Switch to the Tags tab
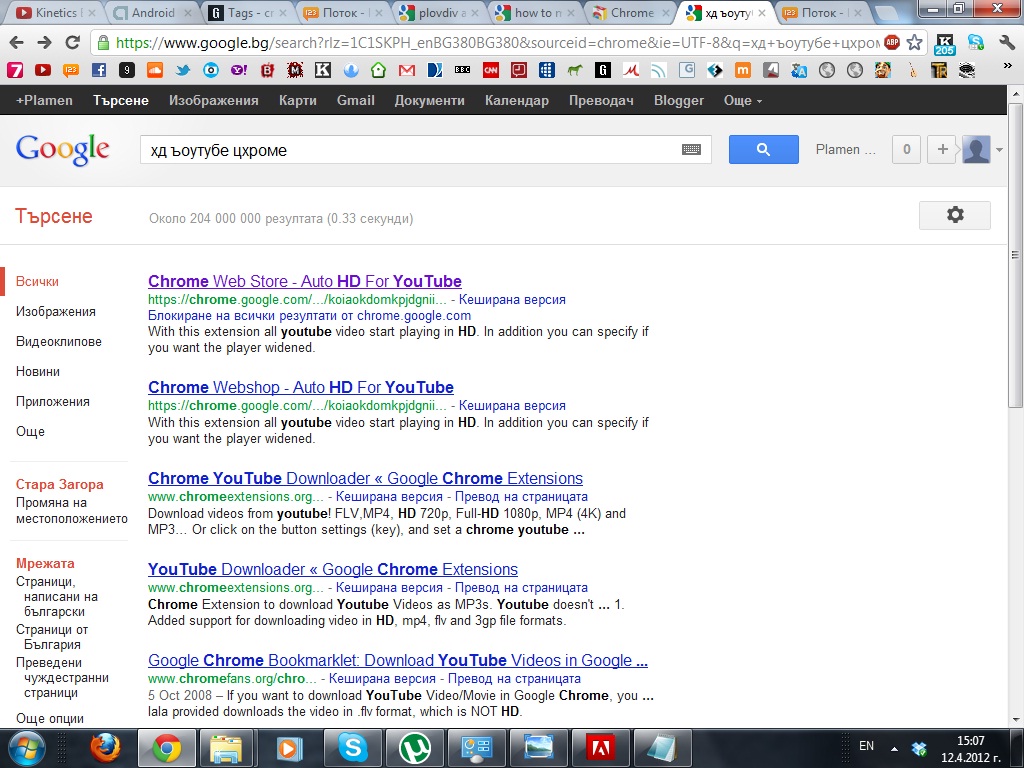The width and height of the screenshot is (1024, 768). (249, 12)
